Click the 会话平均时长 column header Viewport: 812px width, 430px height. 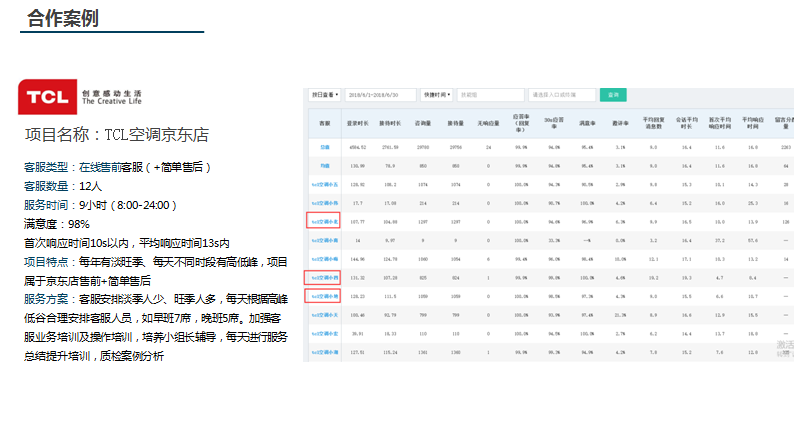coord(687,123)
